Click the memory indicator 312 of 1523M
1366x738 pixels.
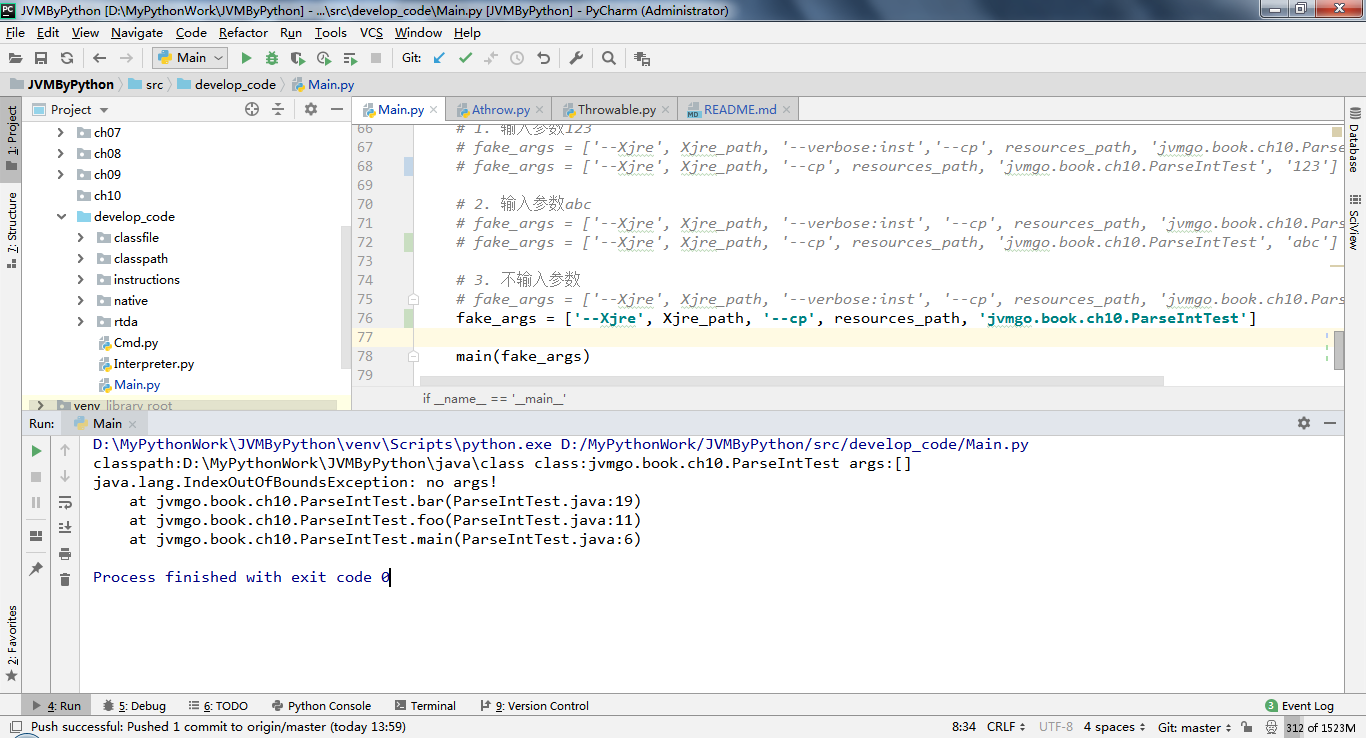[x=1322, y=727]
